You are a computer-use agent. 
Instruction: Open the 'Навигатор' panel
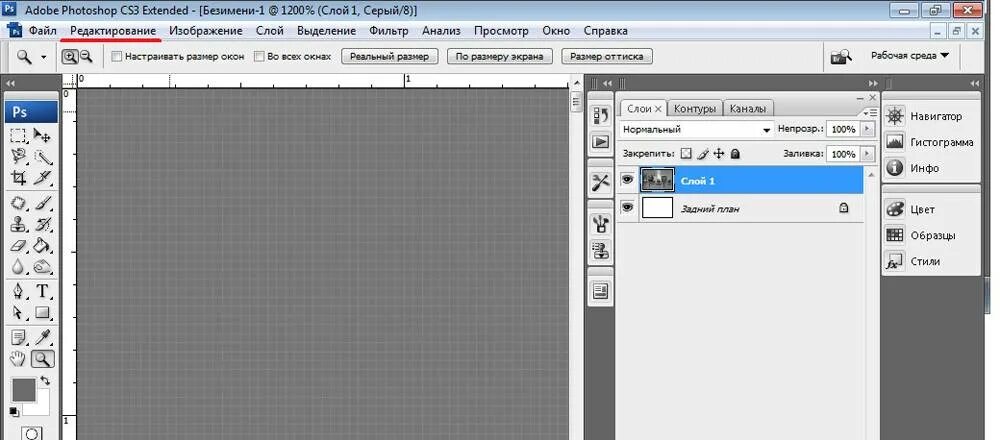923,117
